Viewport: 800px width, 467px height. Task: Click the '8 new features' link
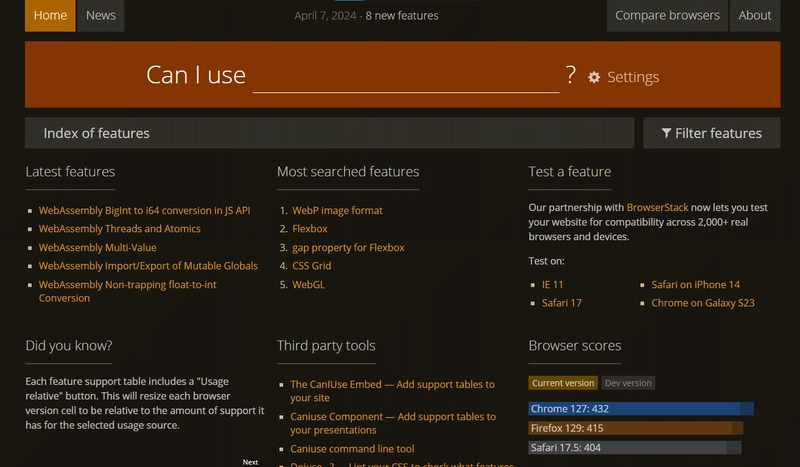(x=402, y=16)
